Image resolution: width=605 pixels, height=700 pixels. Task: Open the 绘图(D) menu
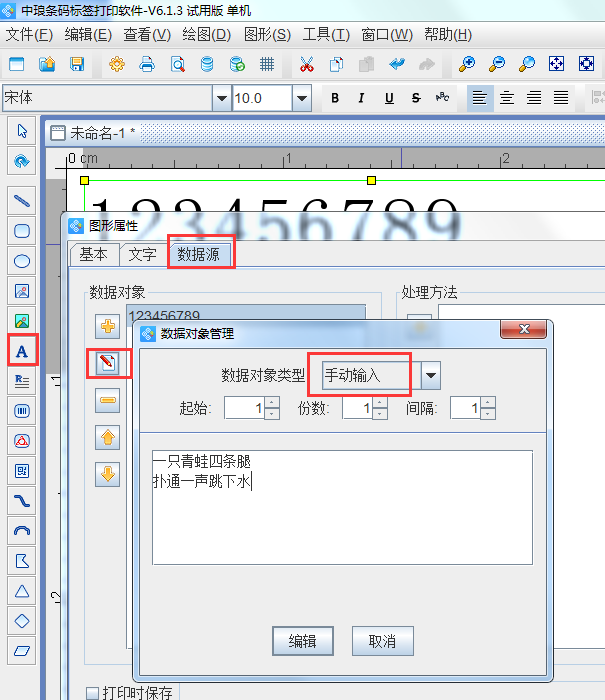(206, 34)
